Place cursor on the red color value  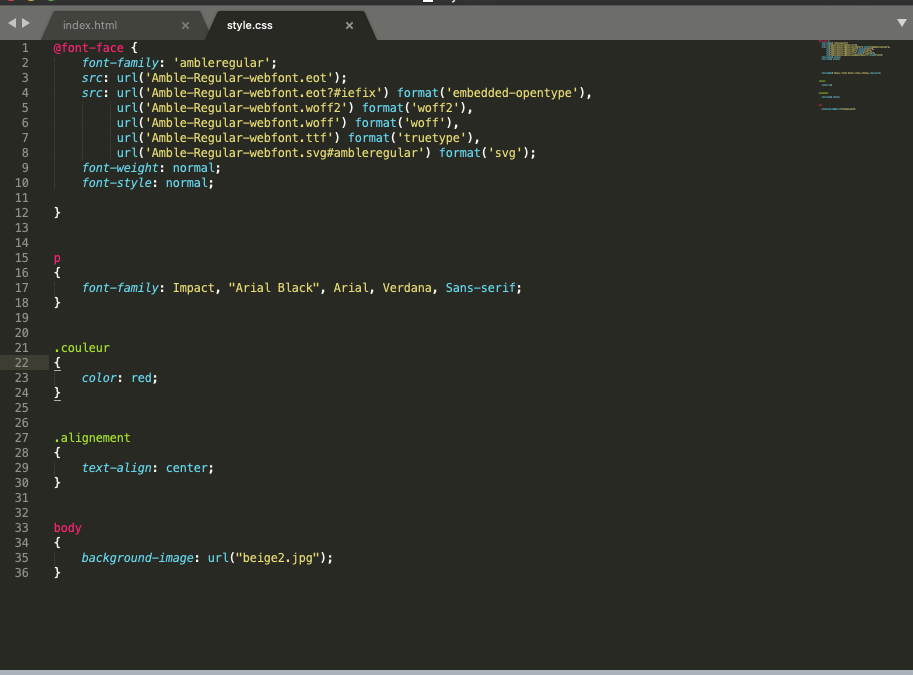point(143,378)
